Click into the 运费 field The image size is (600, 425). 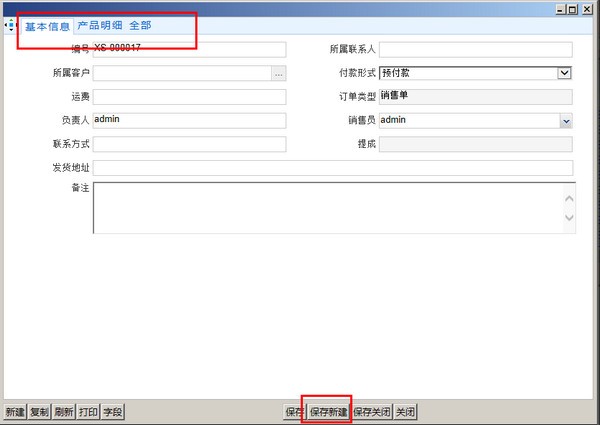(x=189, y=97)
